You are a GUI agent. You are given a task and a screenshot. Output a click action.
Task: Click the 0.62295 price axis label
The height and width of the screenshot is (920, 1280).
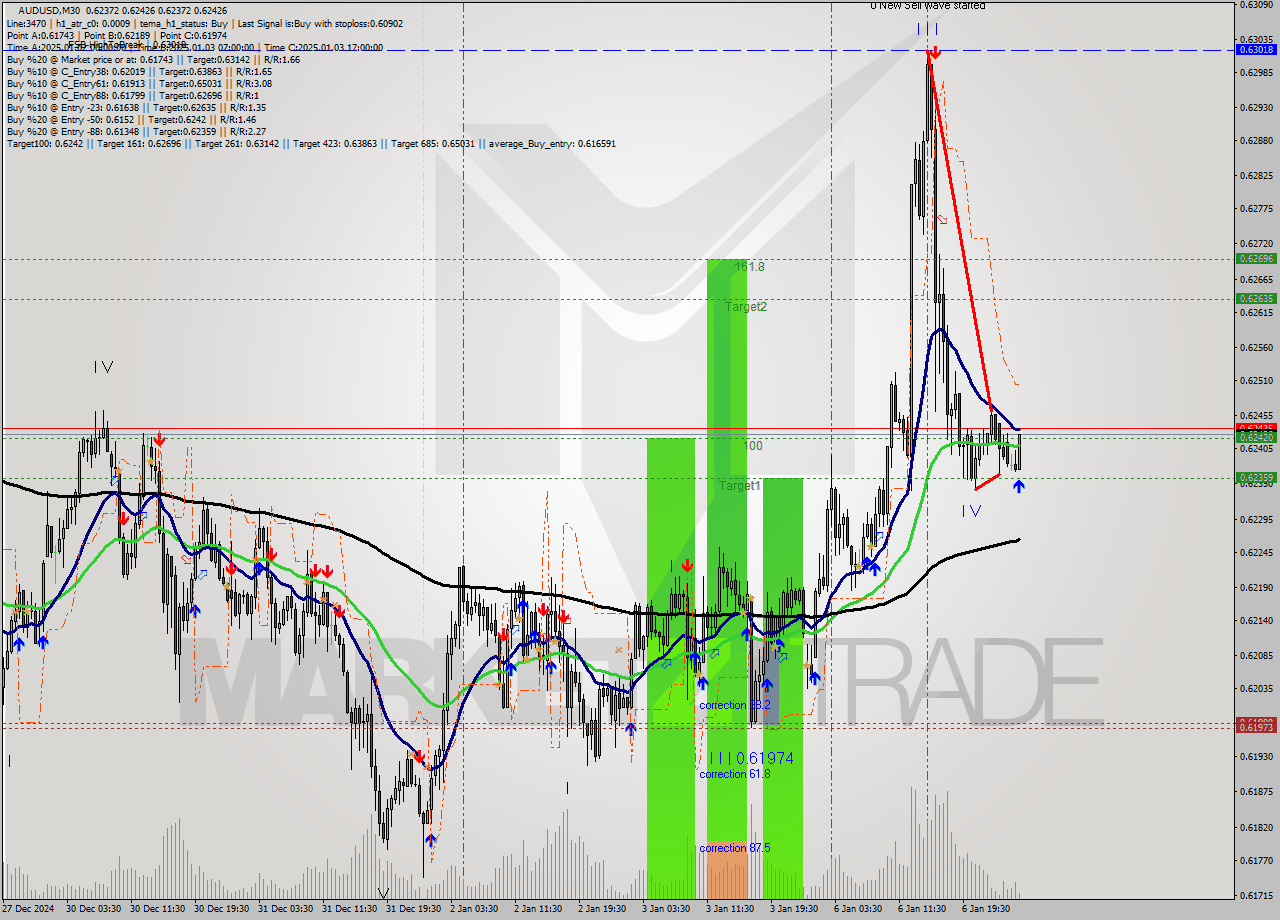point(1256,519)
